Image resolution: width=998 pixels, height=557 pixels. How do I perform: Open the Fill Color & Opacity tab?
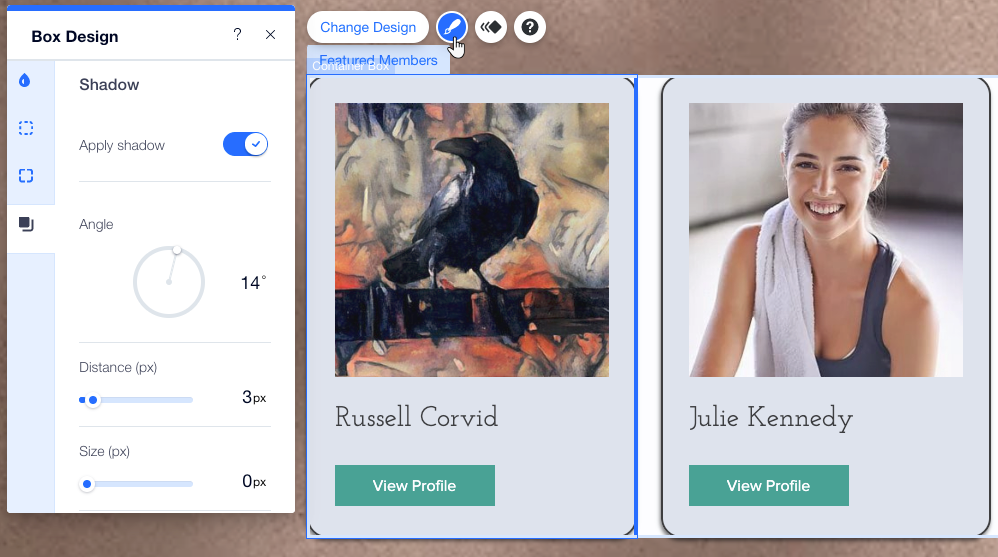coord(25,80)
